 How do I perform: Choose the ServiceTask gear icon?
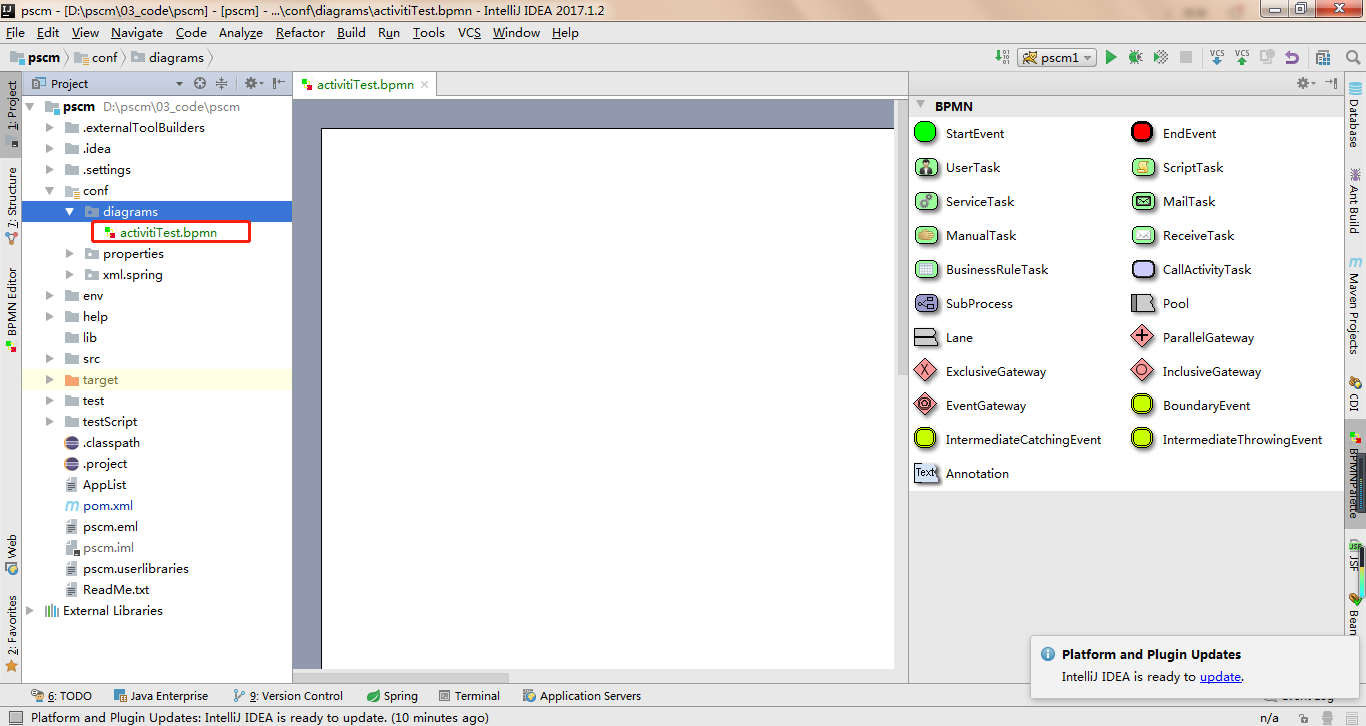pos(926,201)
